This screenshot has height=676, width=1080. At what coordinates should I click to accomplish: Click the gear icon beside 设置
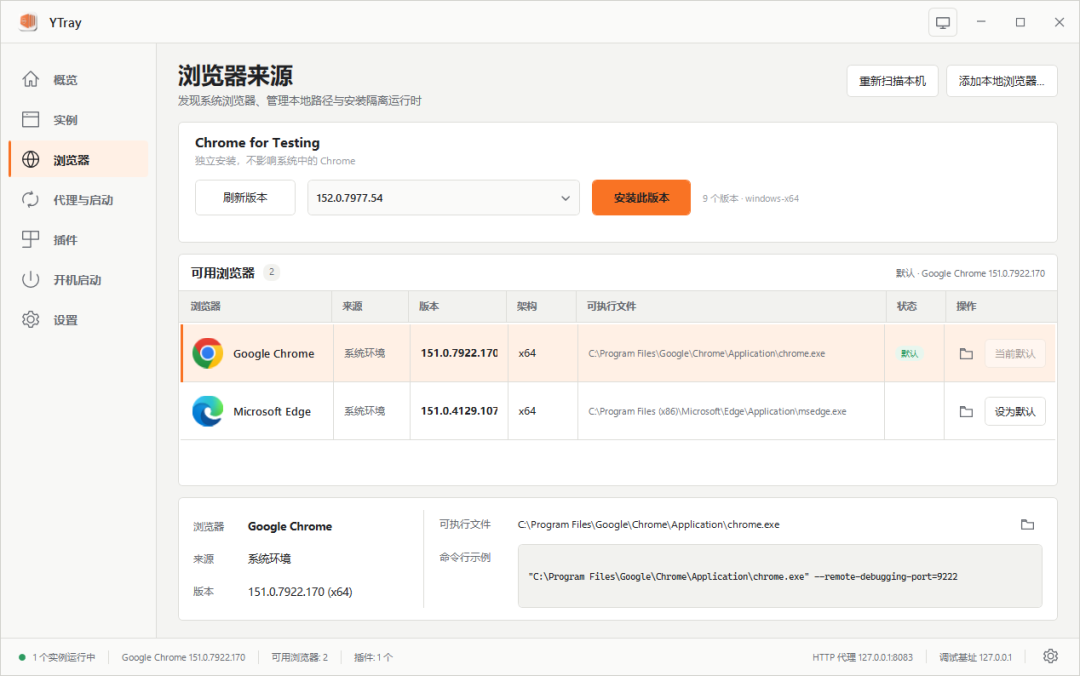pos(30,319)
